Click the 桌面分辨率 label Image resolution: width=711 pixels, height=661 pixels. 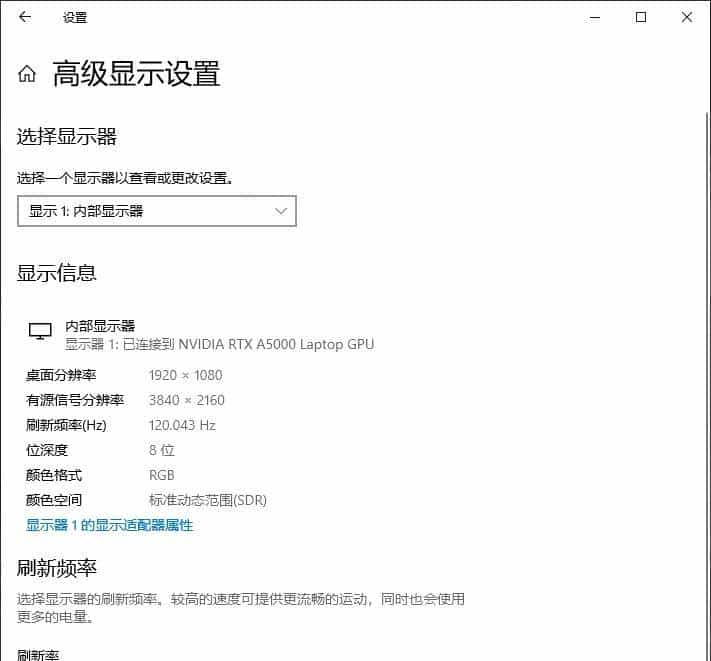(x=61, y=375)
